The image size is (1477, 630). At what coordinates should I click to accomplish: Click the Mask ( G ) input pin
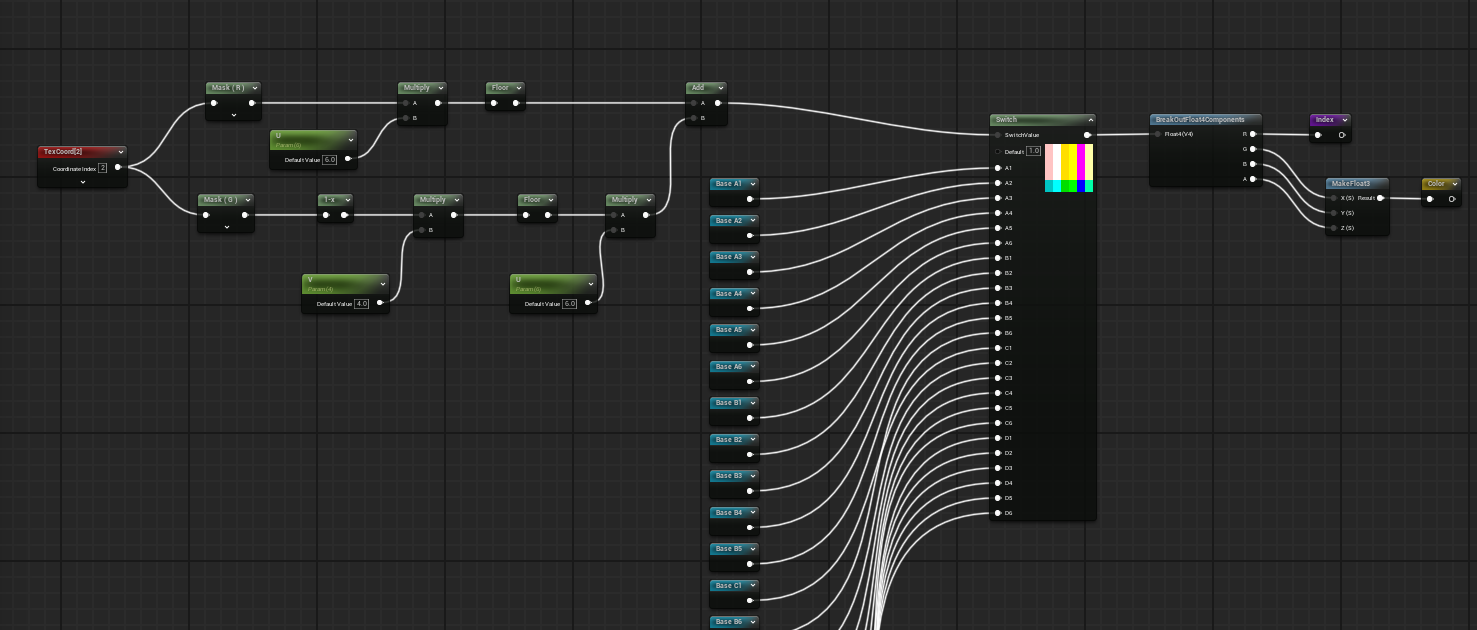click(x=208, y=215)
